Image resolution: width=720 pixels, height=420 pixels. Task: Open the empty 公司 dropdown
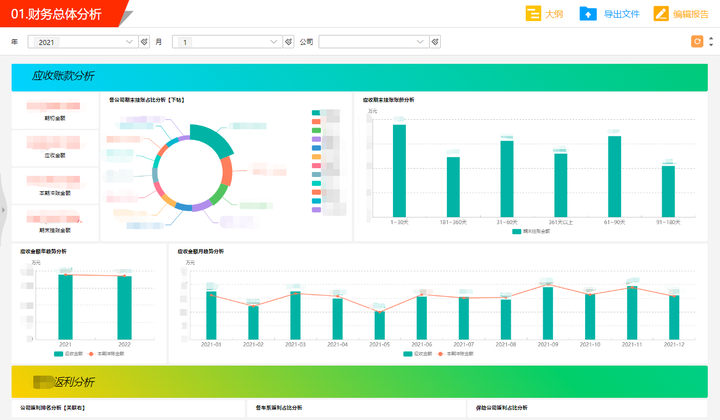coord(373,42)
